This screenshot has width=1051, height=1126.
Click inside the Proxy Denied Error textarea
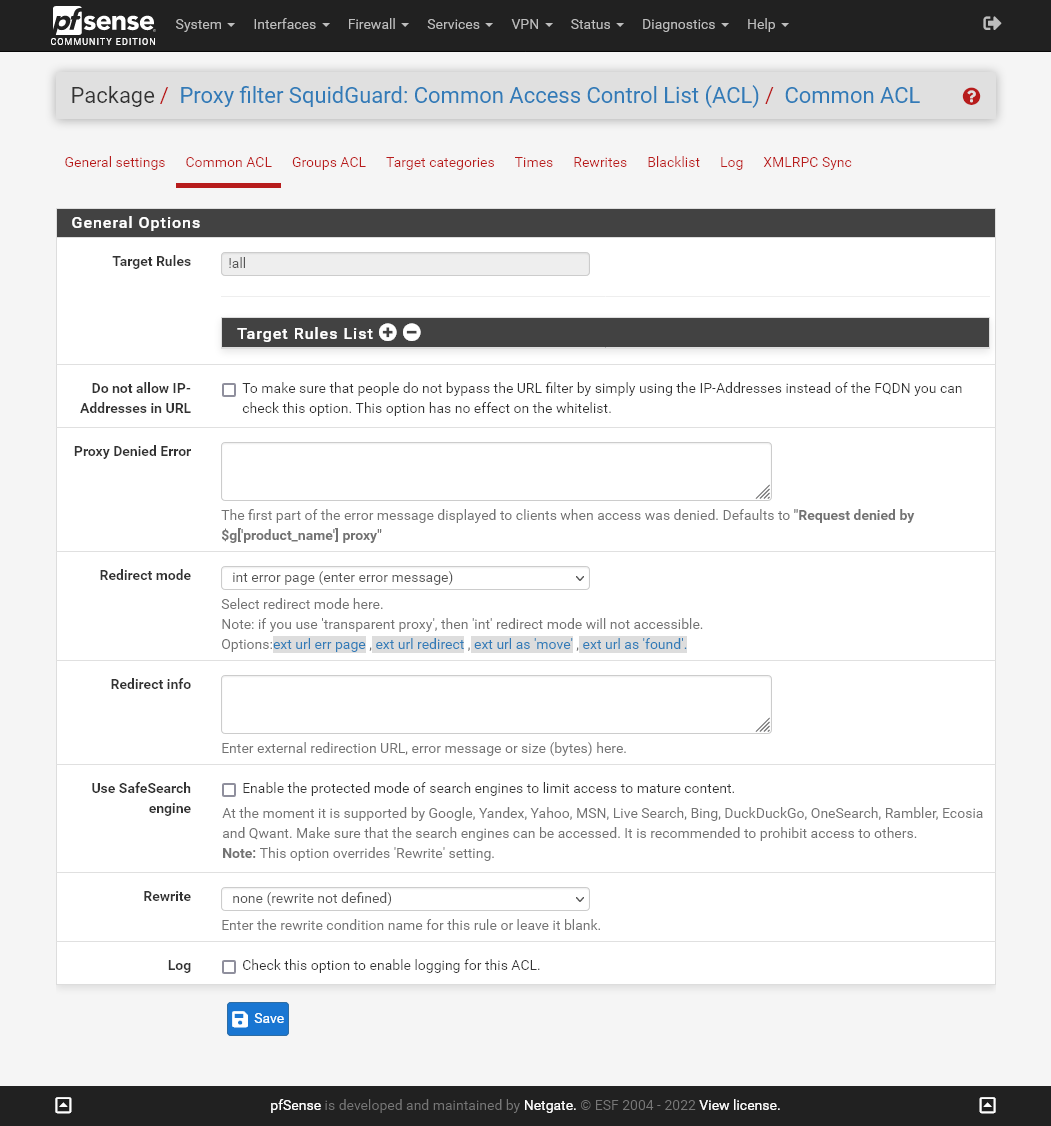(495, 471)
